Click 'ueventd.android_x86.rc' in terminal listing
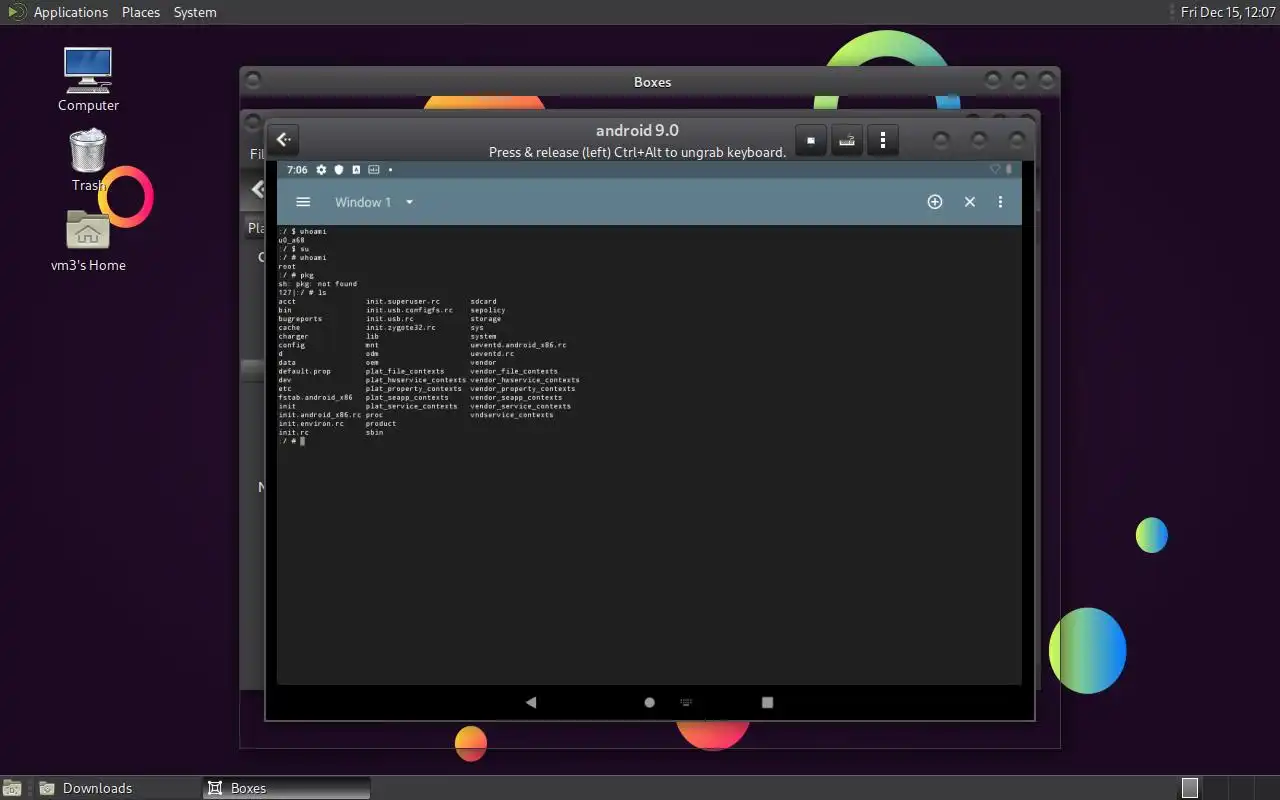Image resolution: width=1280 pixels, height=800 pixels. click(518, 345)
